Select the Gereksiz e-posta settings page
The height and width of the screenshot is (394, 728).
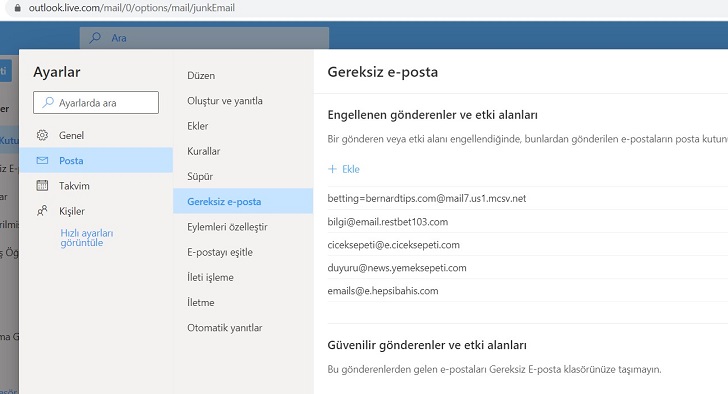243,201
